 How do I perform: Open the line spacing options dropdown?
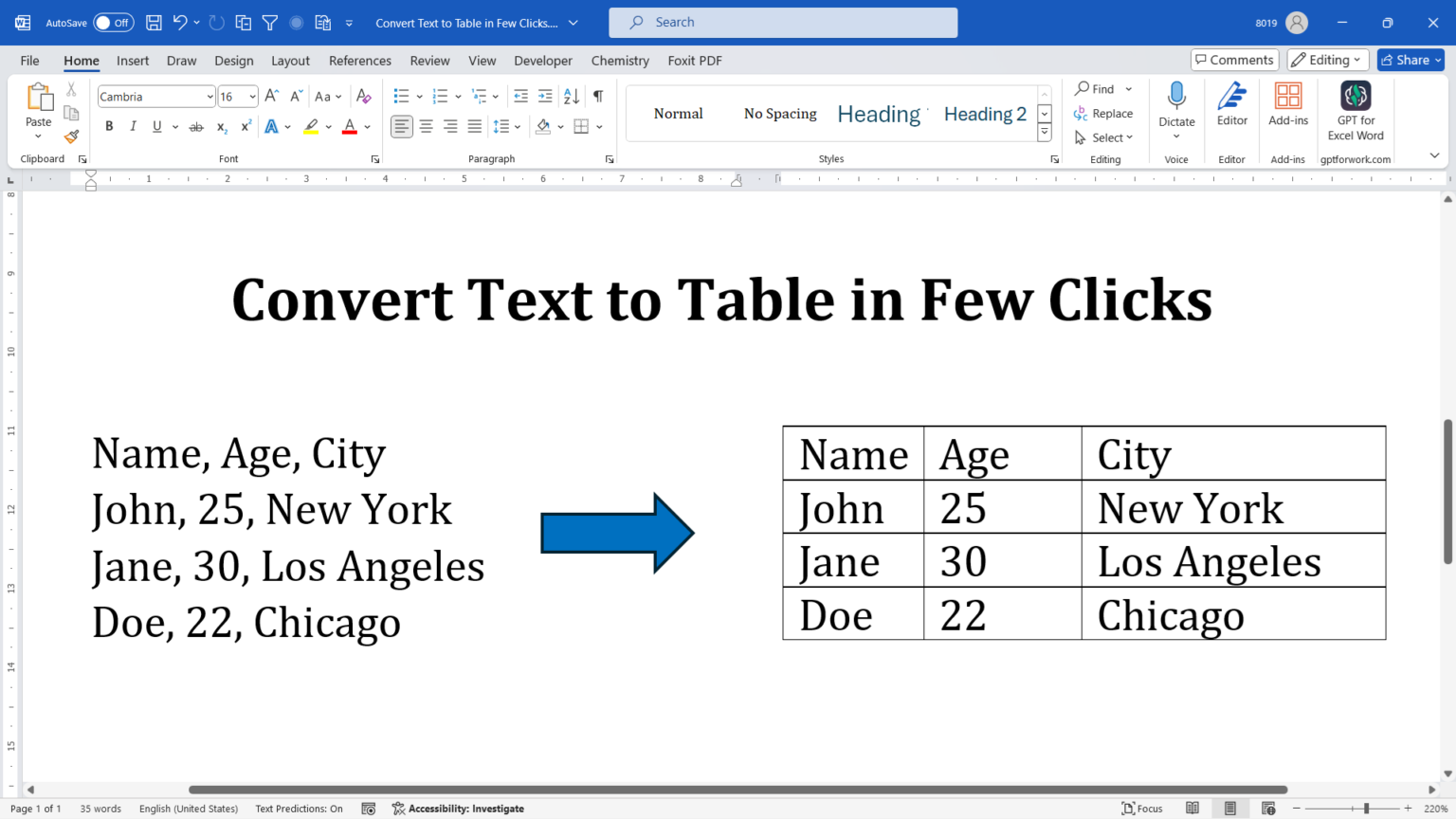pos(517,126)
